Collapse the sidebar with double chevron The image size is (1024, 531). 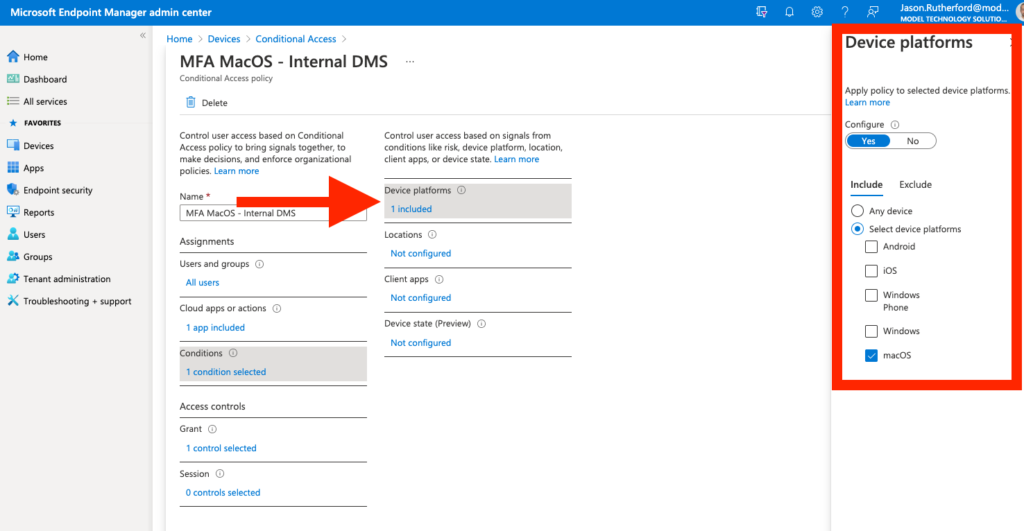142,35
